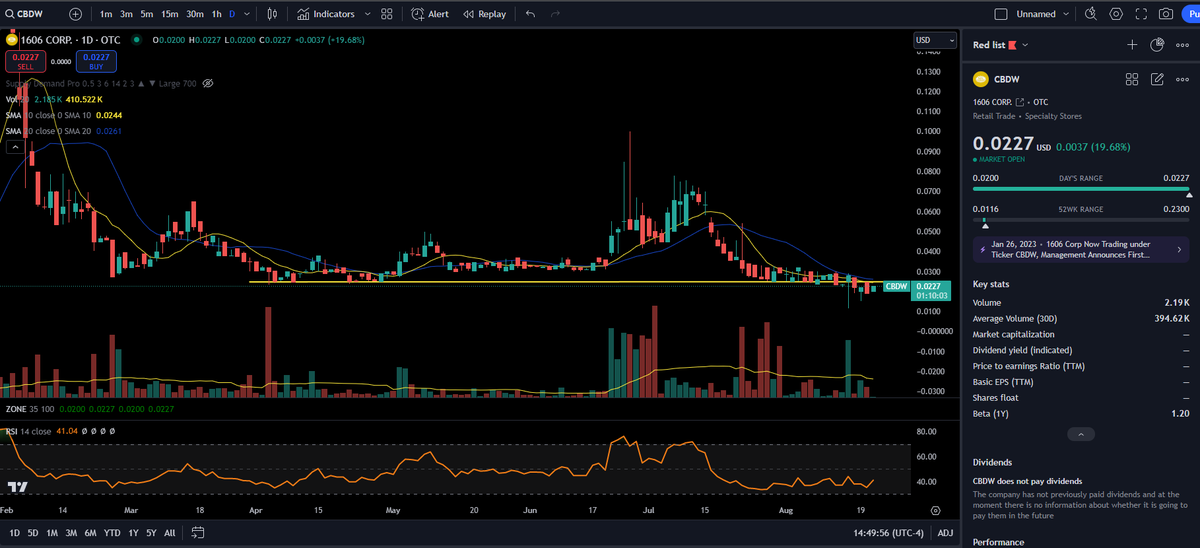Select the 5m timeframe

pyautogui.click(x=147, y=14)
